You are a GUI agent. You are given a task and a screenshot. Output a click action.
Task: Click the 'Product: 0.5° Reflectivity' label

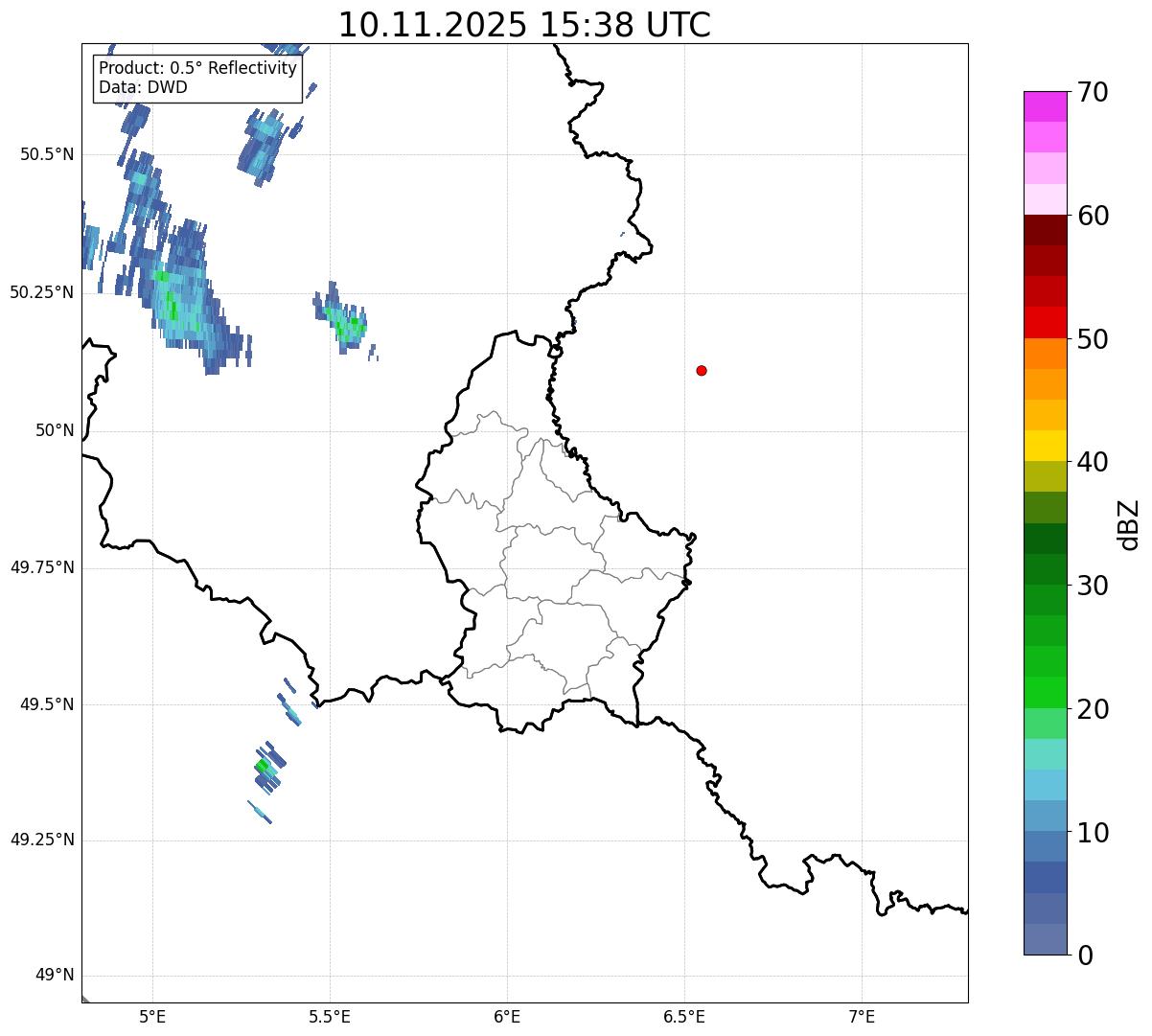point(197,69)
